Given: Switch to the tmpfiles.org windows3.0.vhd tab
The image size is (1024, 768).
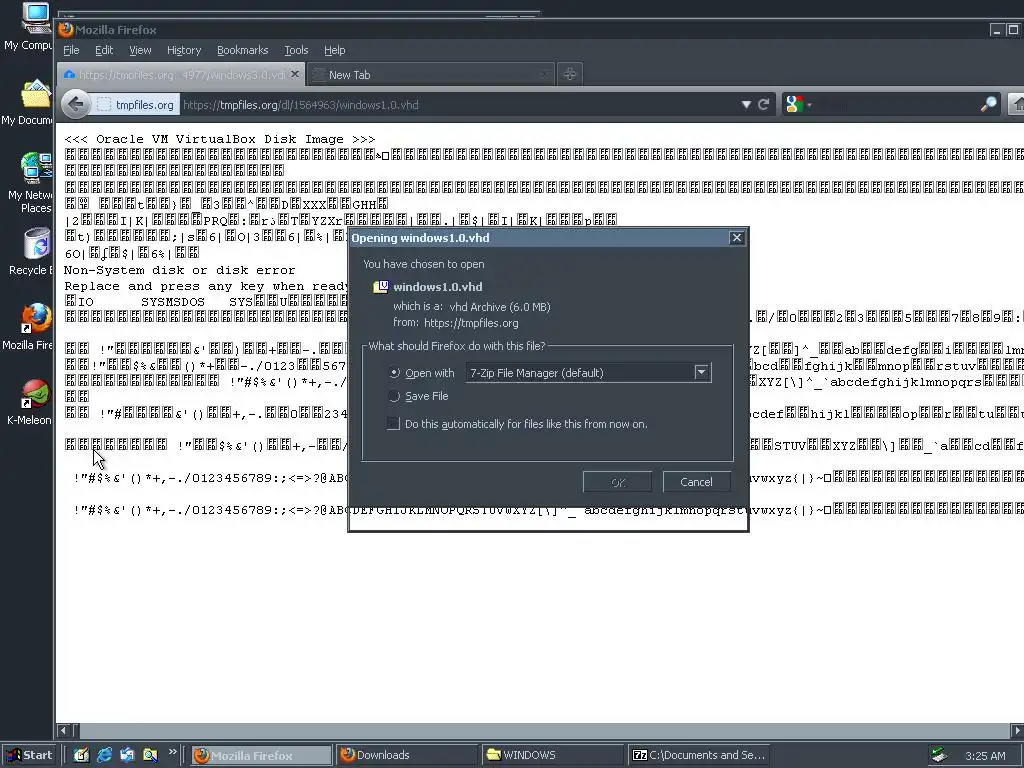Looking at the screenshot, I should point(180,74).
